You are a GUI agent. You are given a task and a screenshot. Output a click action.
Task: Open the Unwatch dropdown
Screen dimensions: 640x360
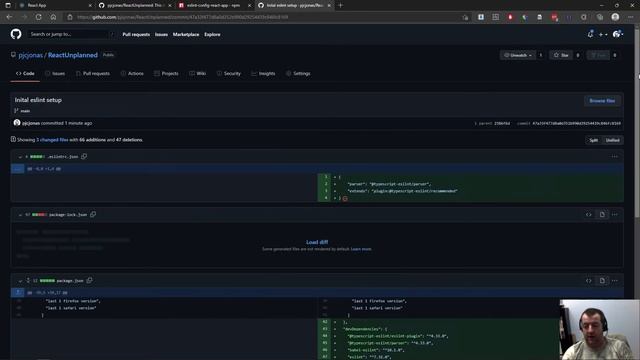[518, 55]
